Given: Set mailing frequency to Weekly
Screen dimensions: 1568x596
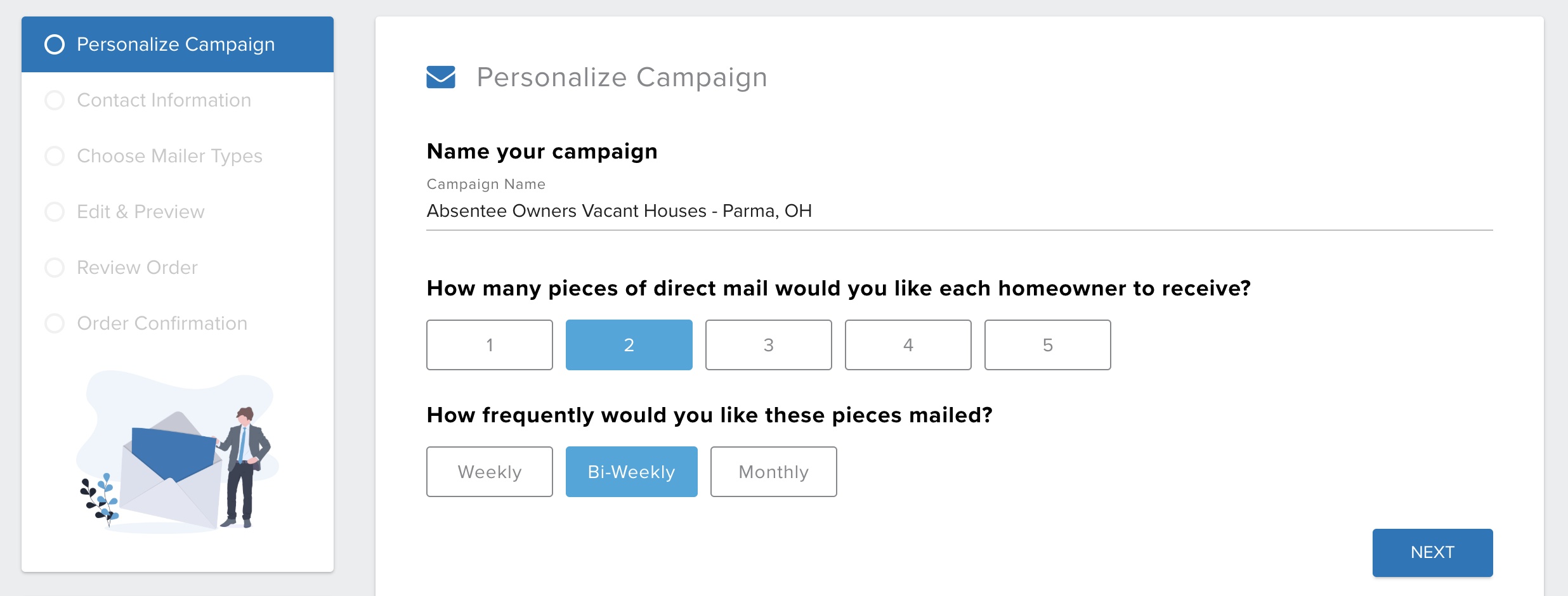Looking at the screenshot, I should [x=490, y=472].
